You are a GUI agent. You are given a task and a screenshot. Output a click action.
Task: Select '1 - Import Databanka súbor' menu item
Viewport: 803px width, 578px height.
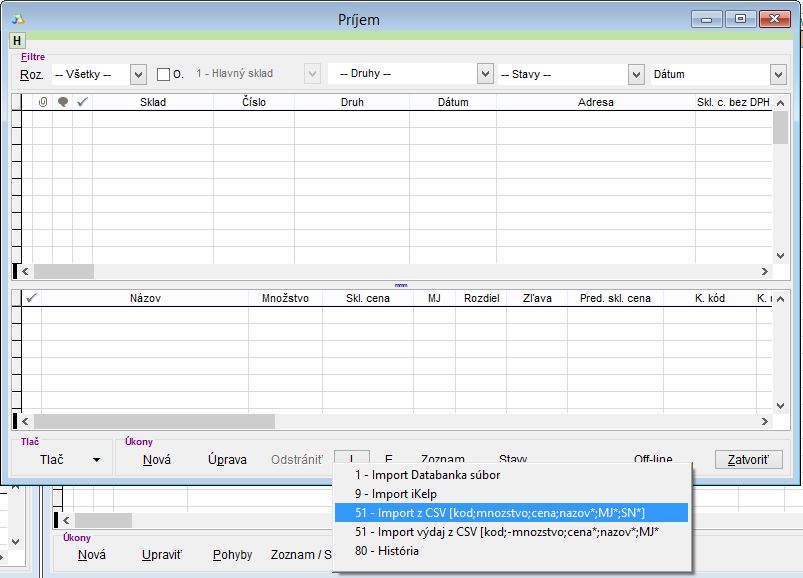click(427, 475)
